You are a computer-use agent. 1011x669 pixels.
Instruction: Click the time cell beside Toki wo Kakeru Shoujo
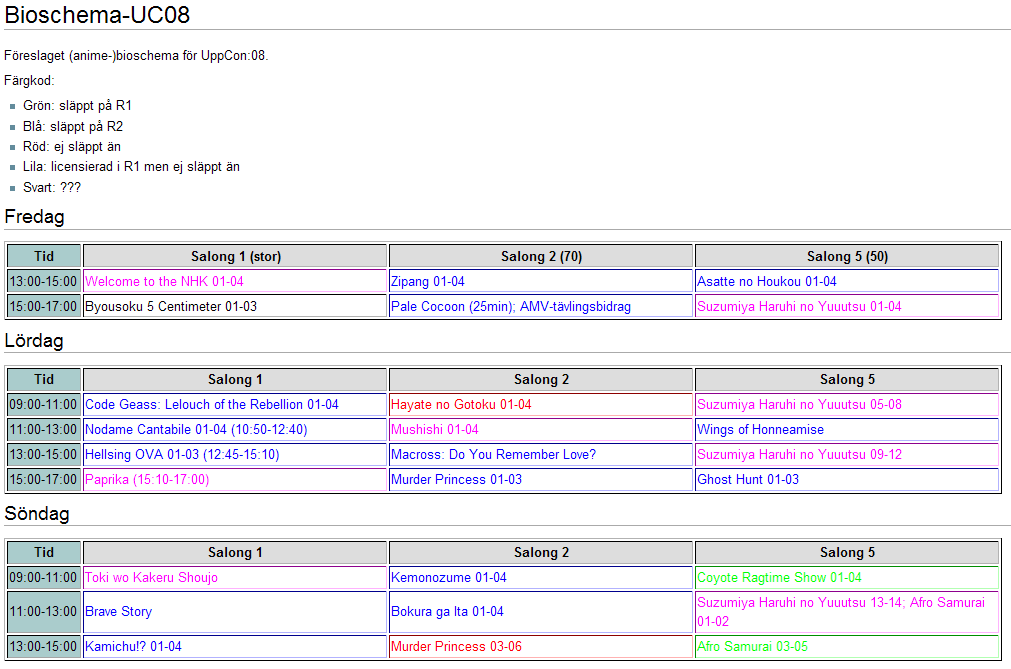pyautogui.click(x=44, y=577)
